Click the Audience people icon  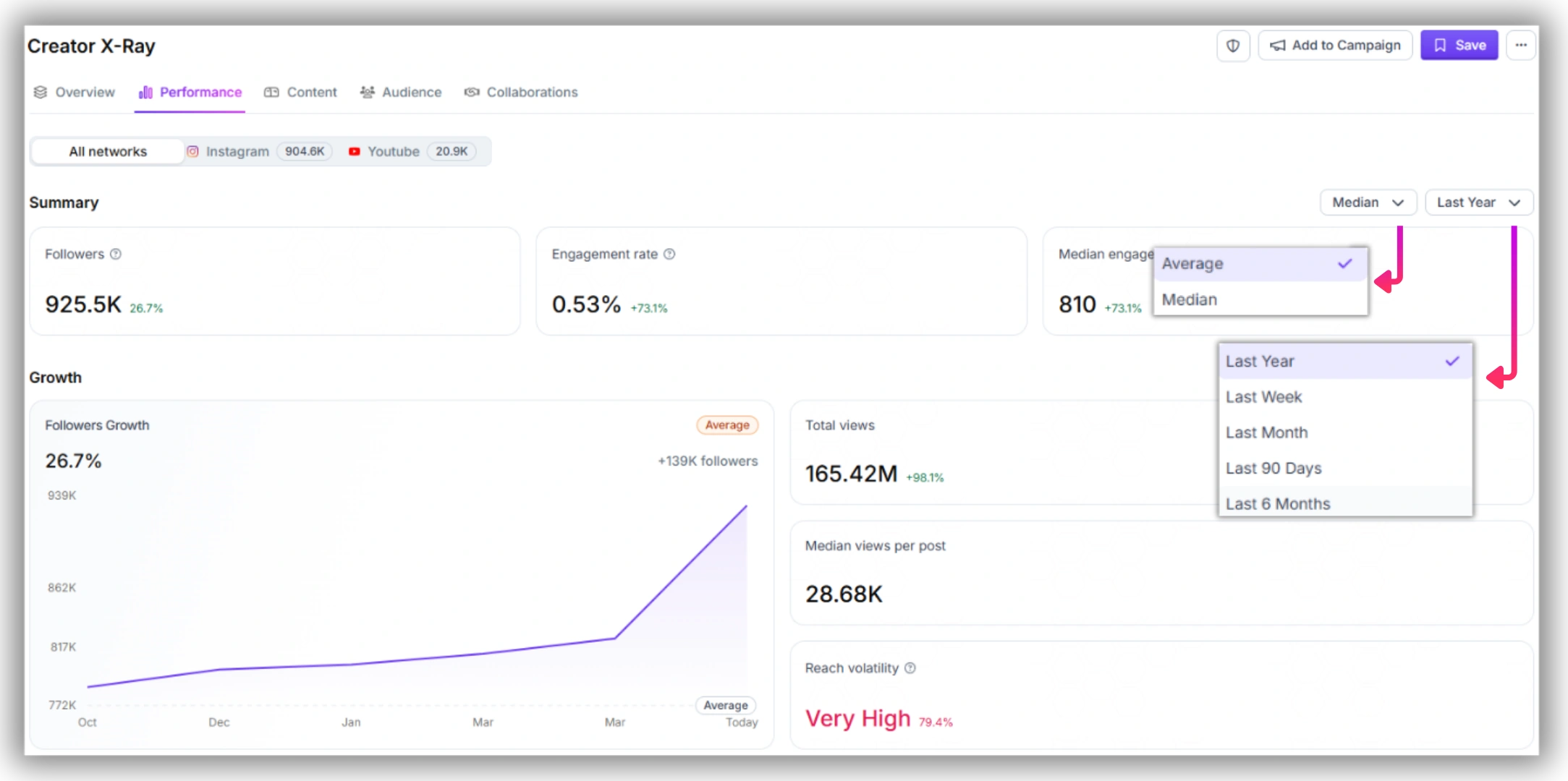pyautogui.click(x=368, y=92)
